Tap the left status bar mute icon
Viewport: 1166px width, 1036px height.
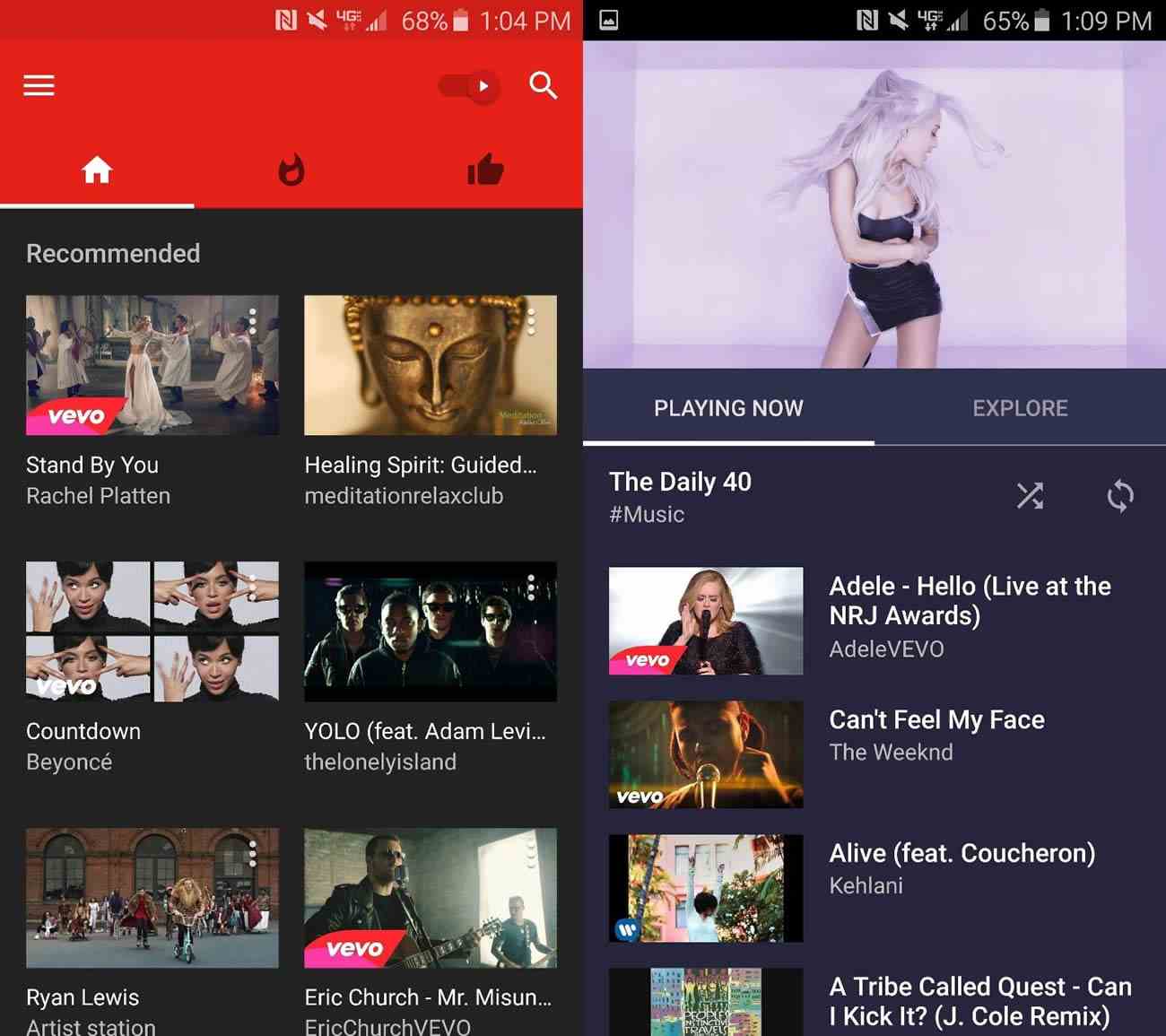click(317, 20)
